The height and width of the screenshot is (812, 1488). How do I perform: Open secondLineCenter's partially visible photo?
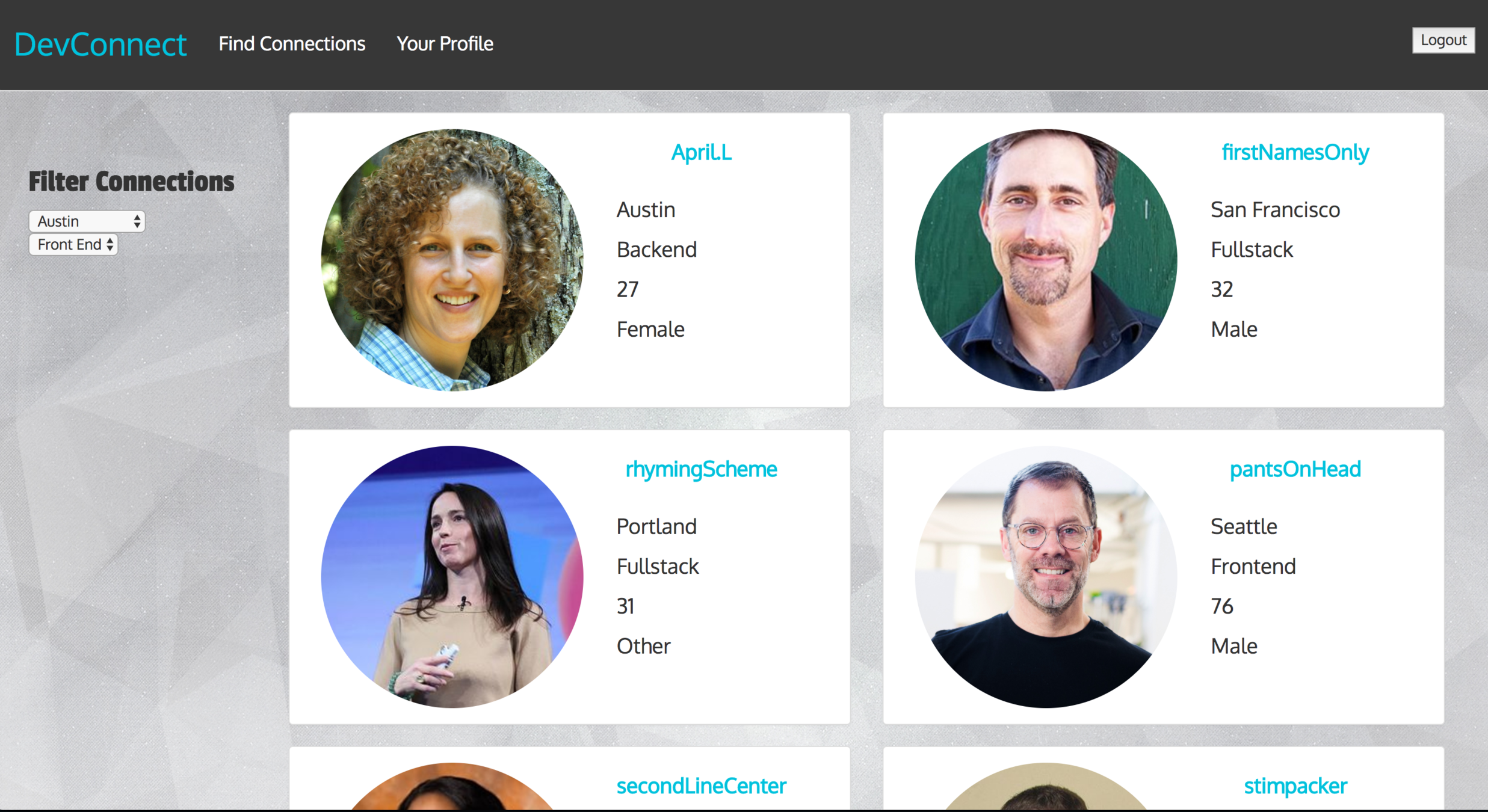tap(452, 787)
